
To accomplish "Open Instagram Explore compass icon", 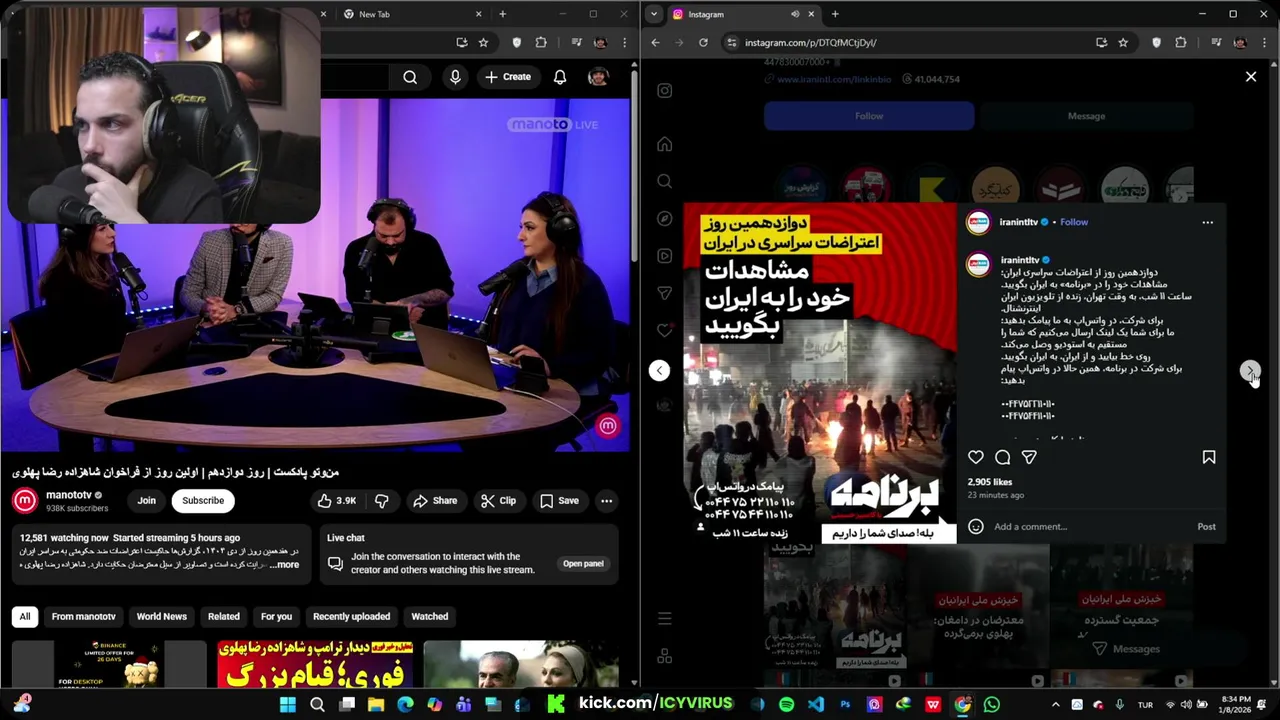I will point(664,219).
